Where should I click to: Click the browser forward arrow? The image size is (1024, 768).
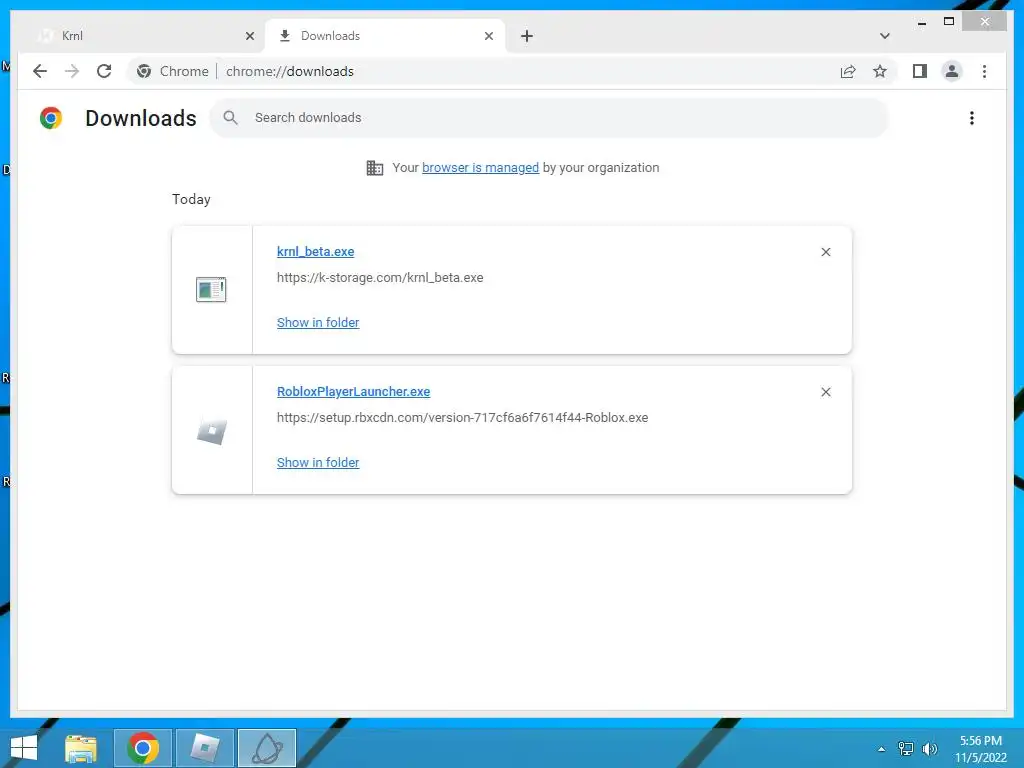[72, 71]
